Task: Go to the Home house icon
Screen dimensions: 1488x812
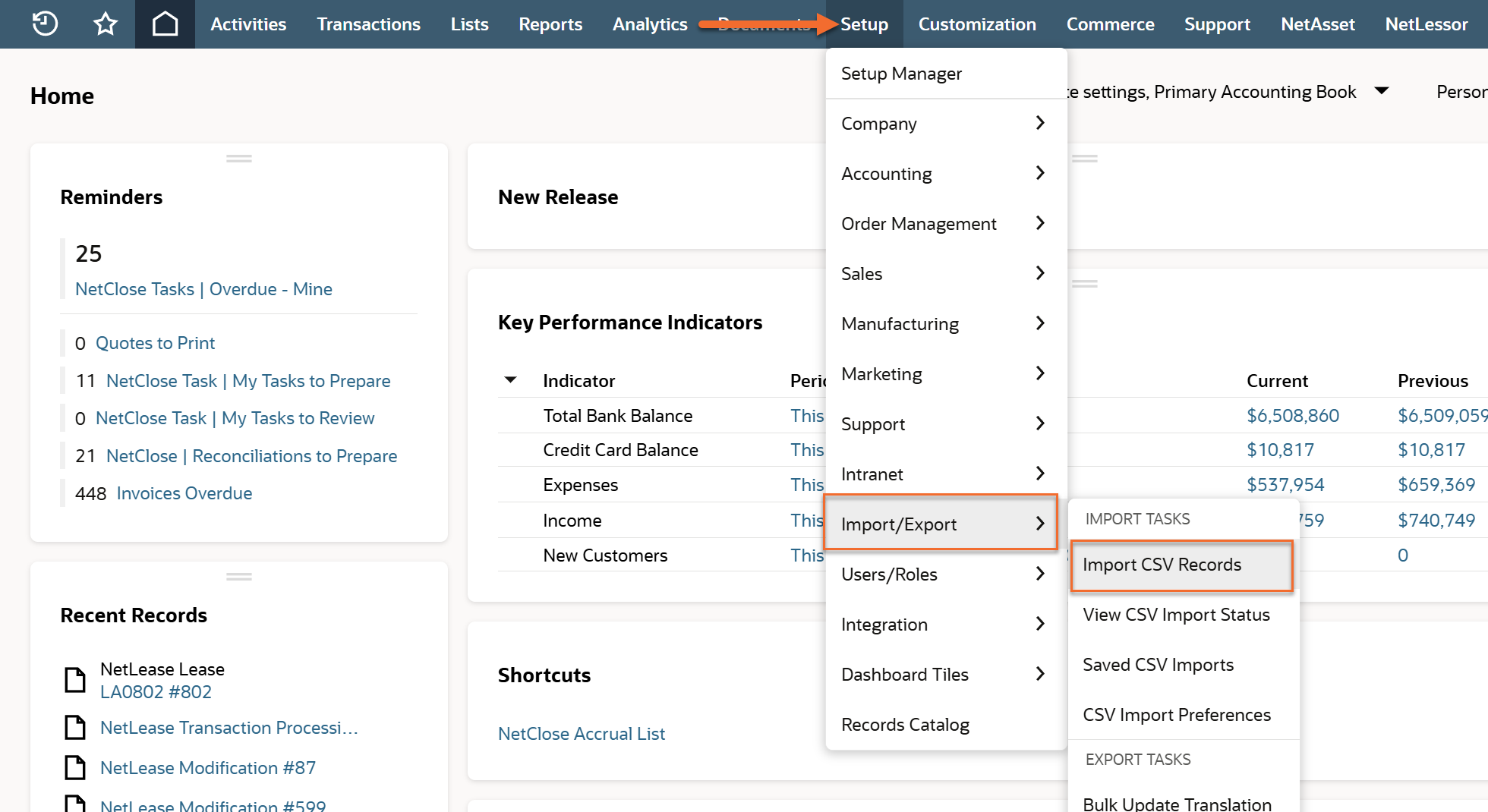Action: click(165, 24)
